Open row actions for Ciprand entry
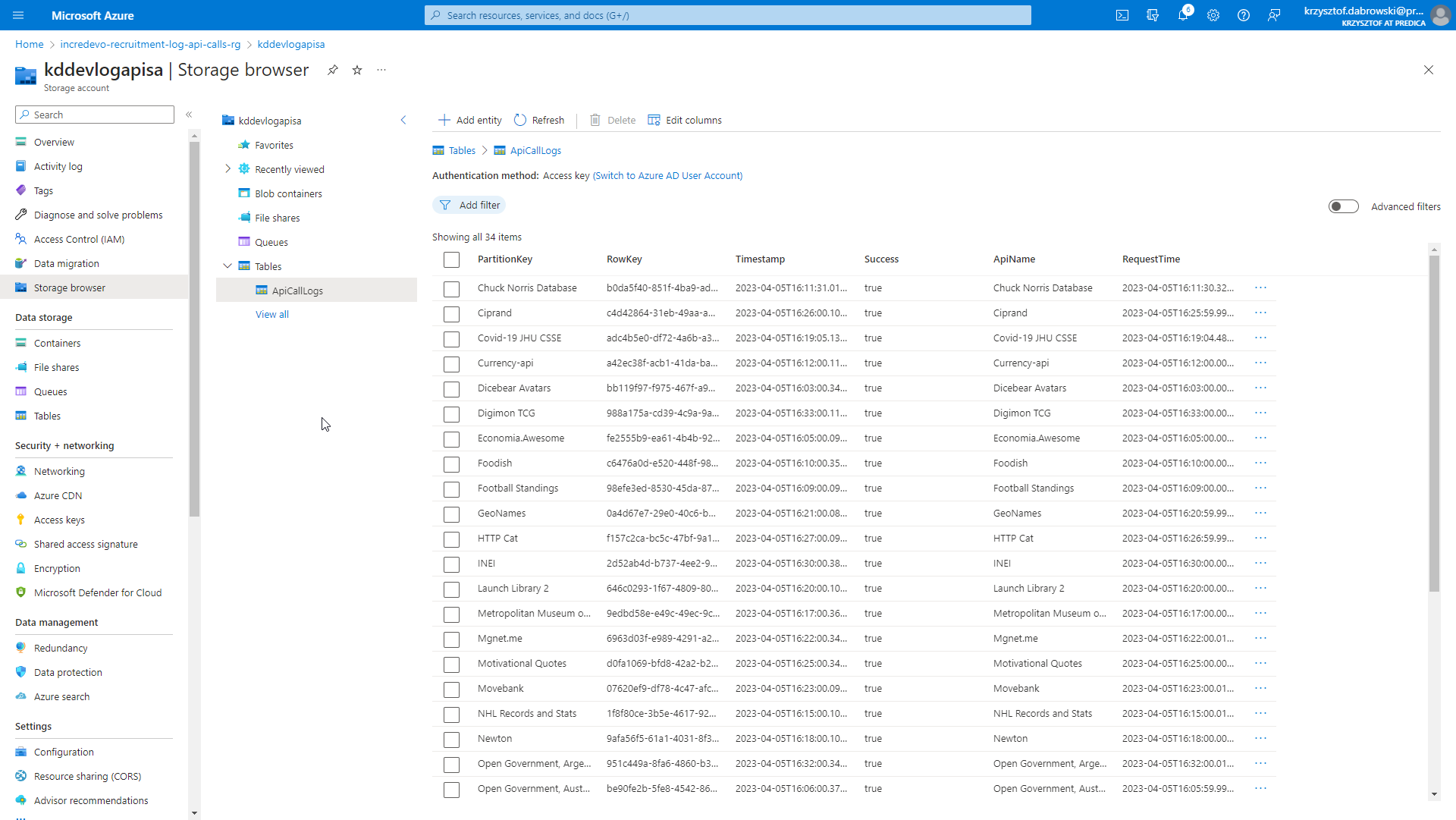Image resolution: width=1456 pixels, height=820 pixels. (x=1260, y=313)
